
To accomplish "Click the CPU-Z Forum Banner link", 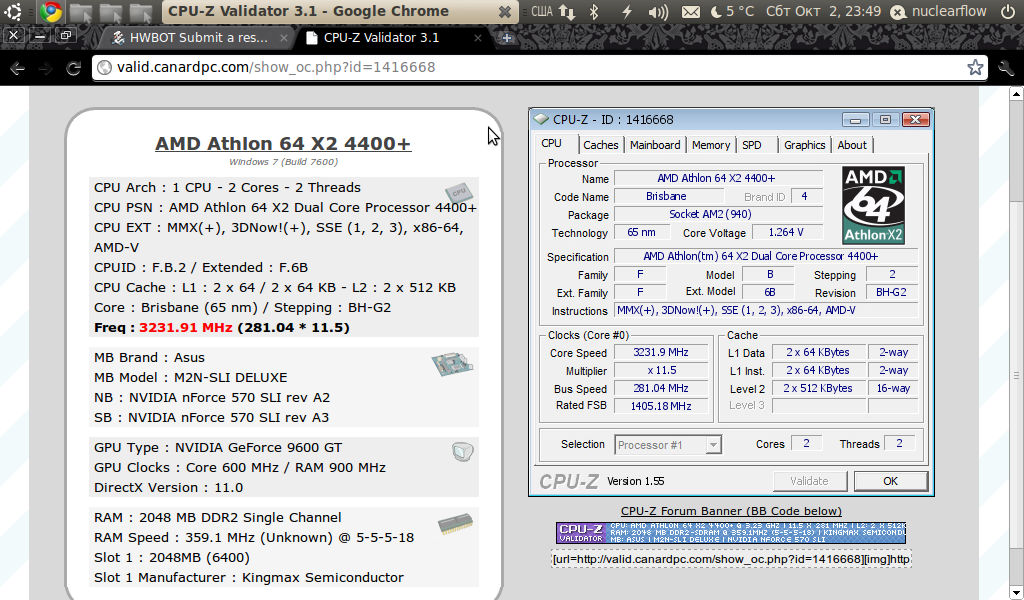I will (x=731, y=511).
